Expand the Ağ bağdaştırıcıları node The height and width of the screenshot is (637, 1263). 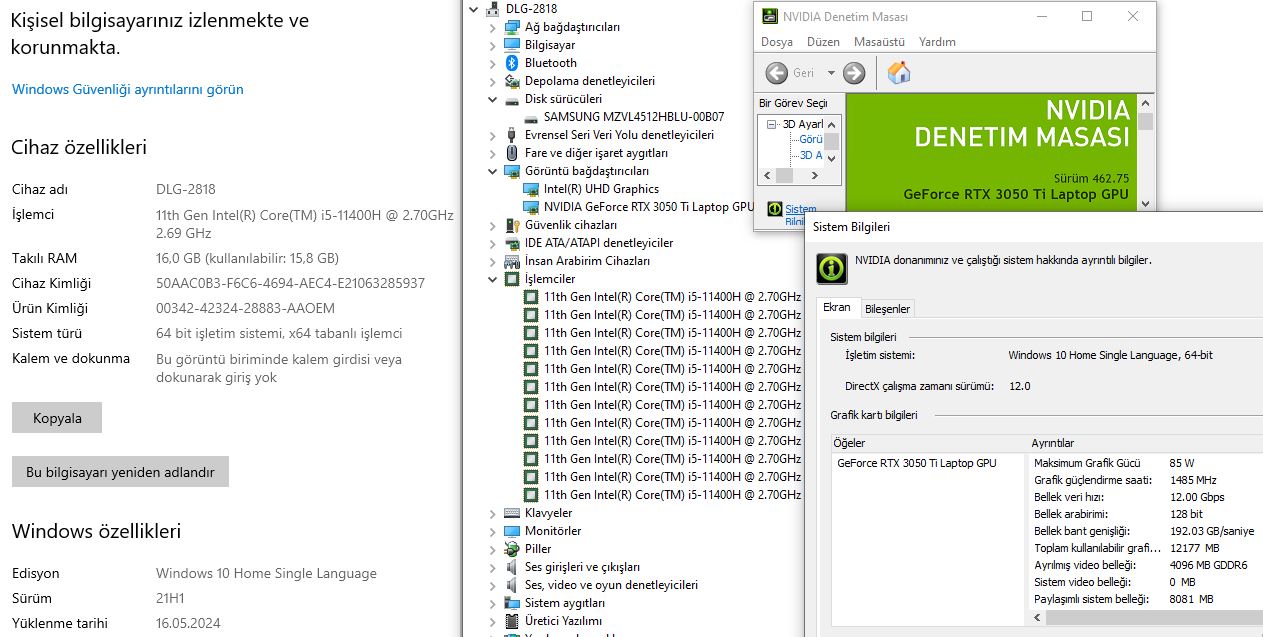pos(492,27)
